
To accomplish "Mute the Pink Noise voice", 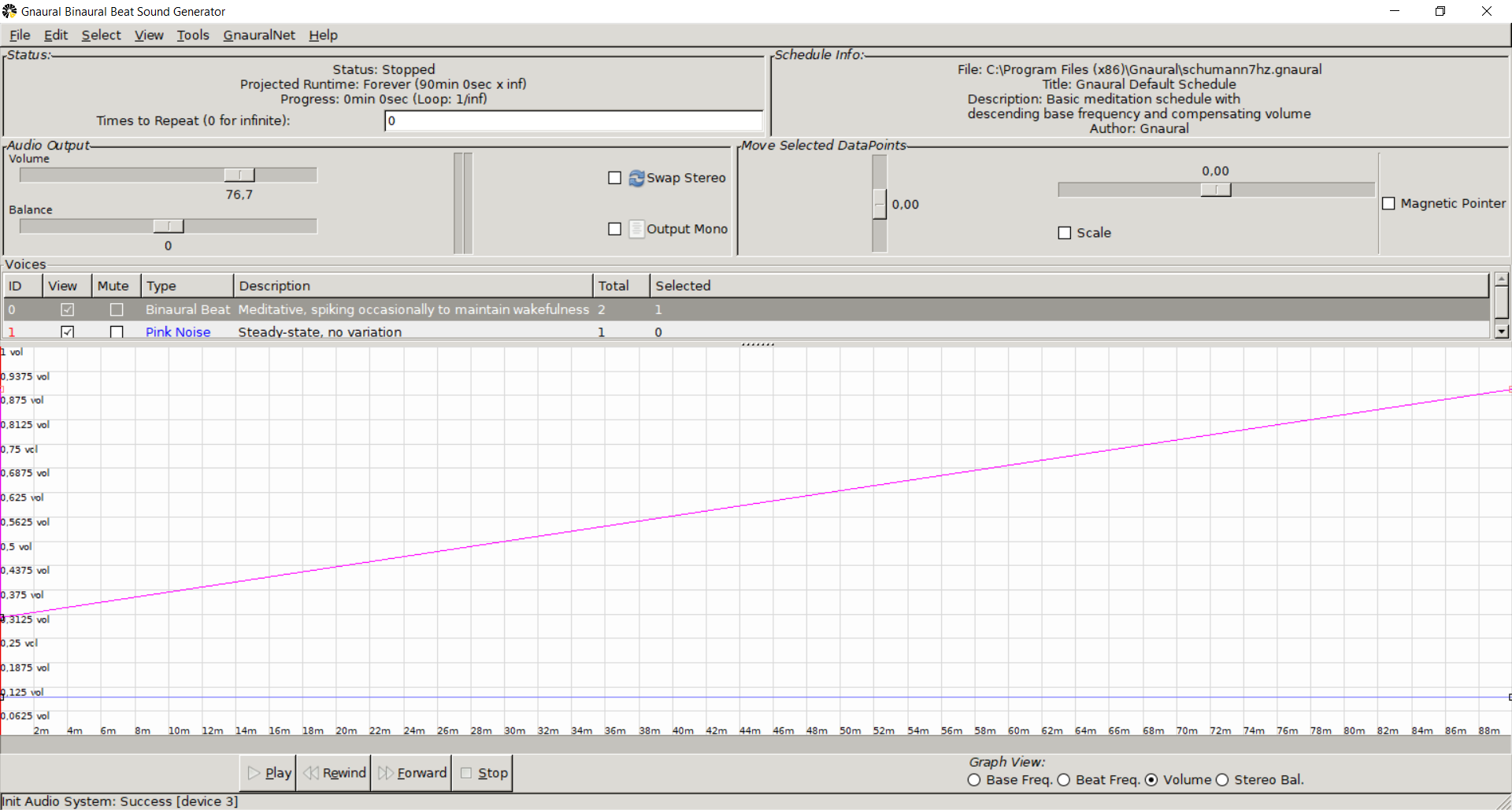I will 117,332.
